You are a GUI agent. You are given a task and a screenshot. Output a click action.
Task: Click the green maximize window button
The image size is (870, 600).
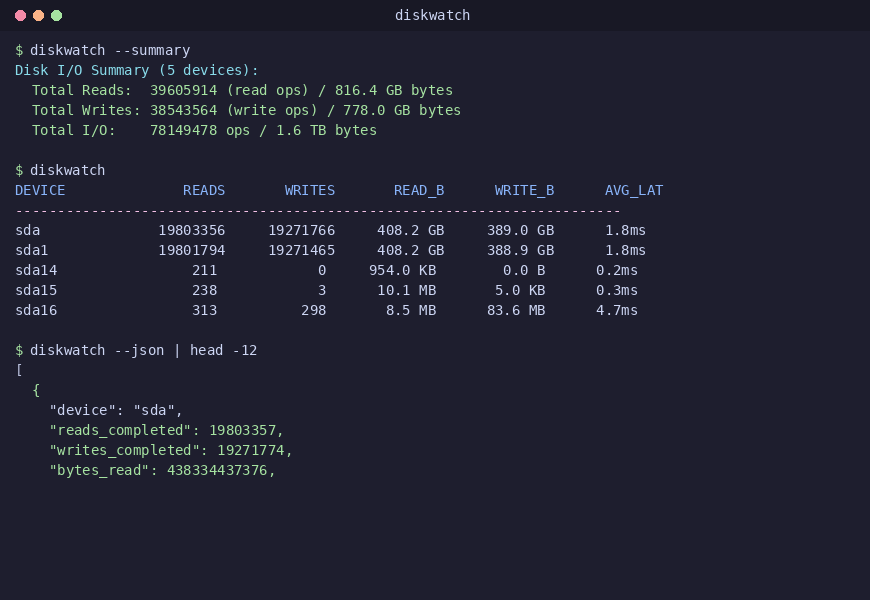(x=57, y=16)
